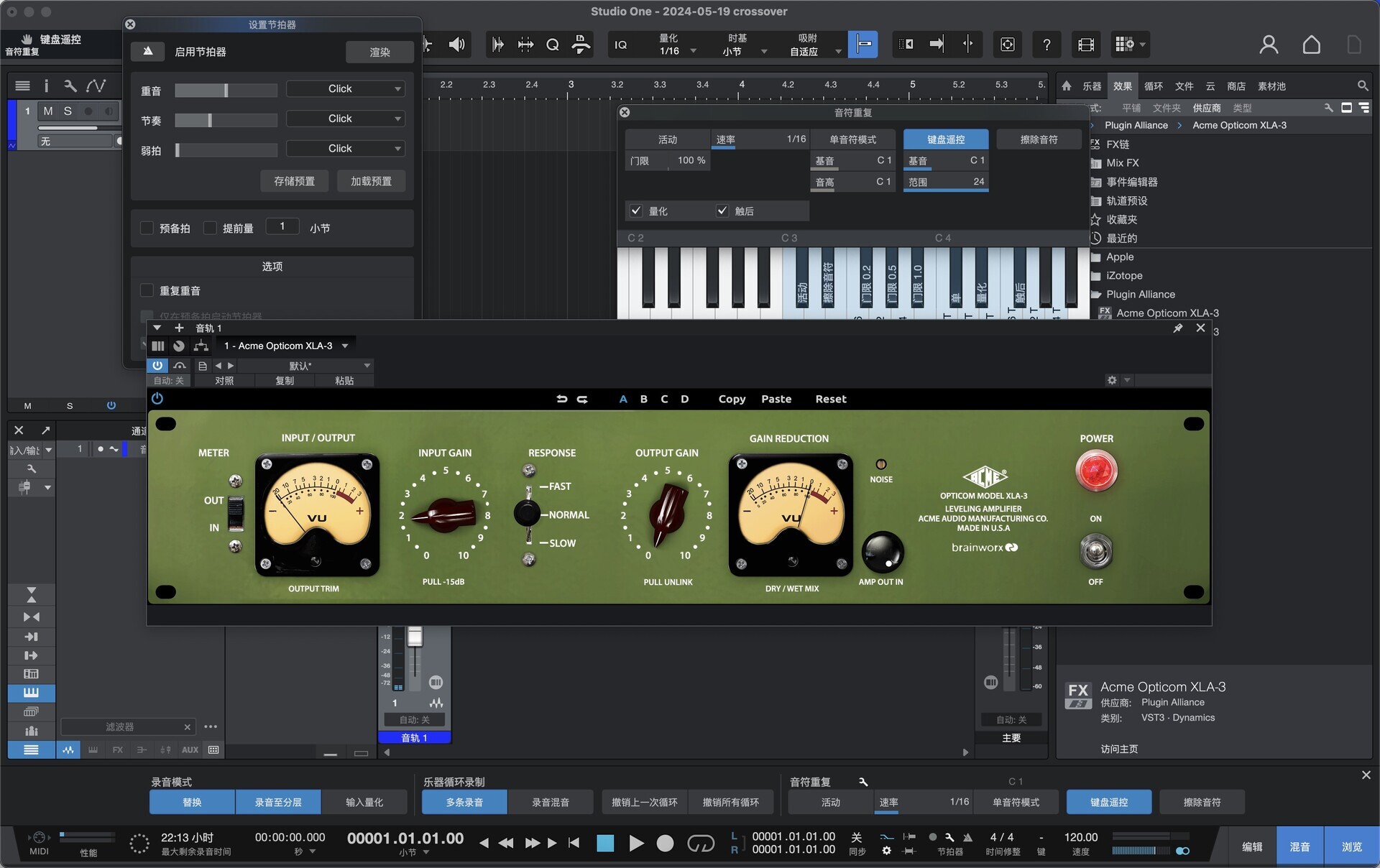
Task: Click the AMP OUT IN black knob
Action: click(x=882, y=552)
